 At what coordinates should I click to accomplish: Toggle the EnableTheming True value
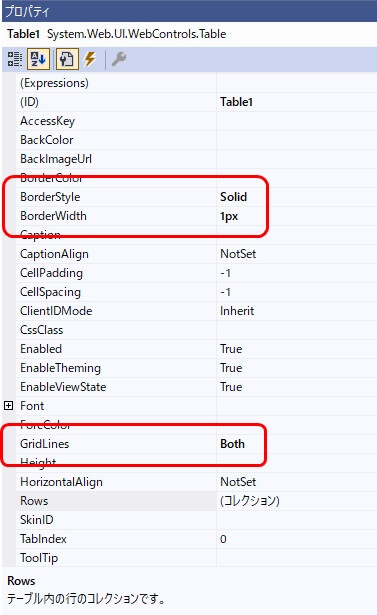point(297,368)
